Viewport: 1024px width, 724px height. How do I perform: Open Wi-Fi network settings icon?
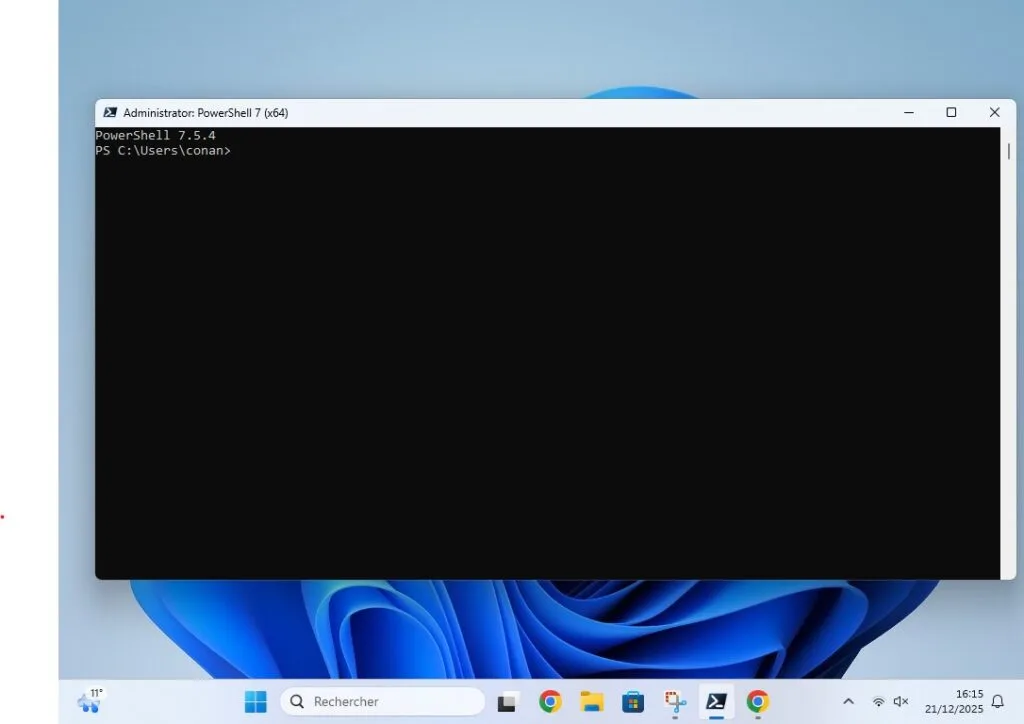click(x=878, y=702)
